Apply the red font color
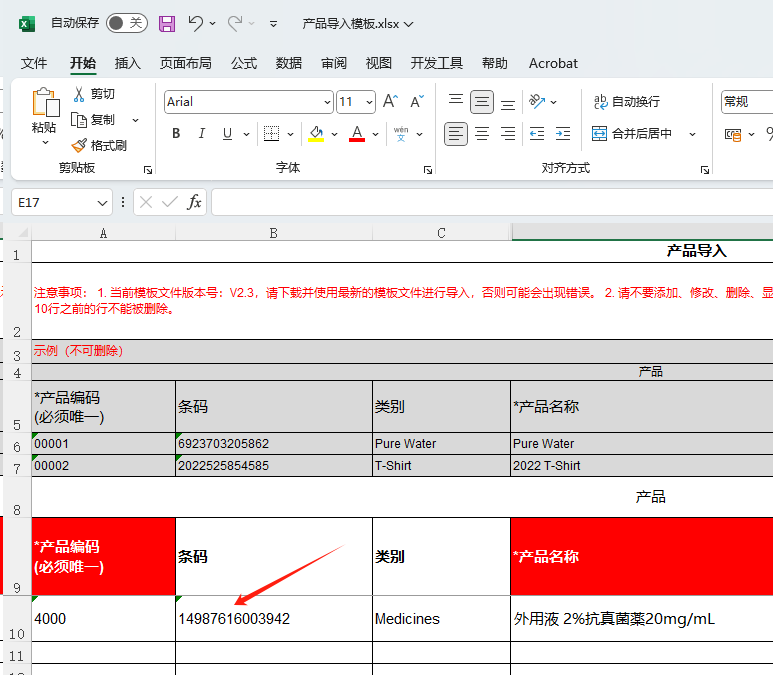 tap(357, 134)
